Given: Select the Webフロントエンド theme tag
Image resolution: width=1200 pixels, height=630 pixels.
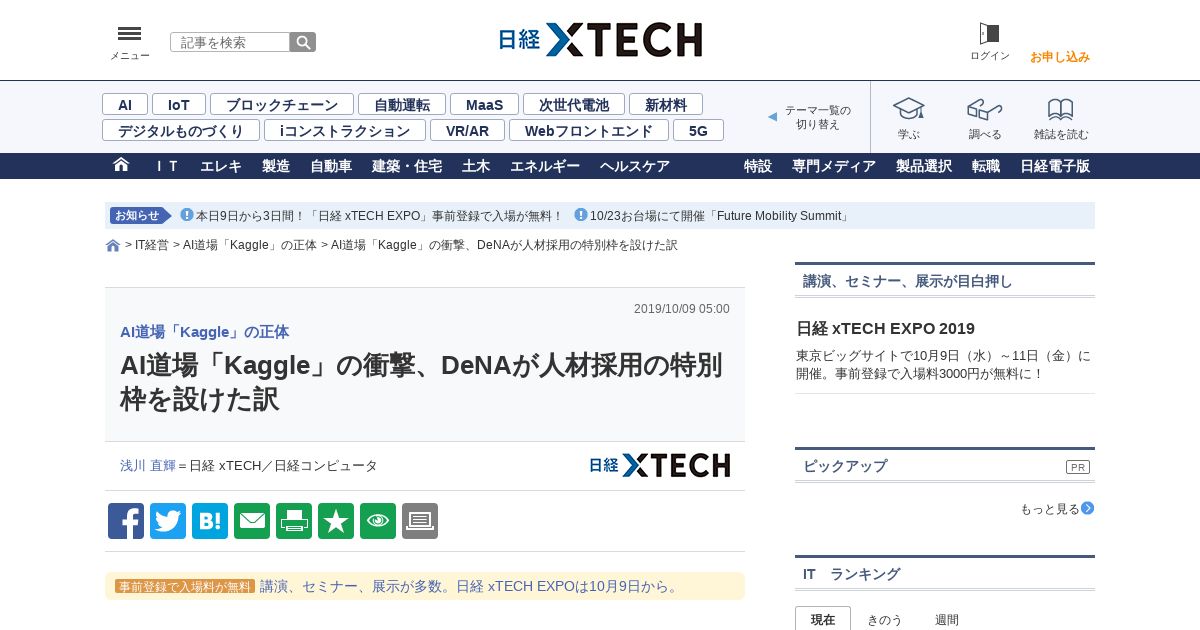Looking at the screenshot, I should tap(589, 130).
